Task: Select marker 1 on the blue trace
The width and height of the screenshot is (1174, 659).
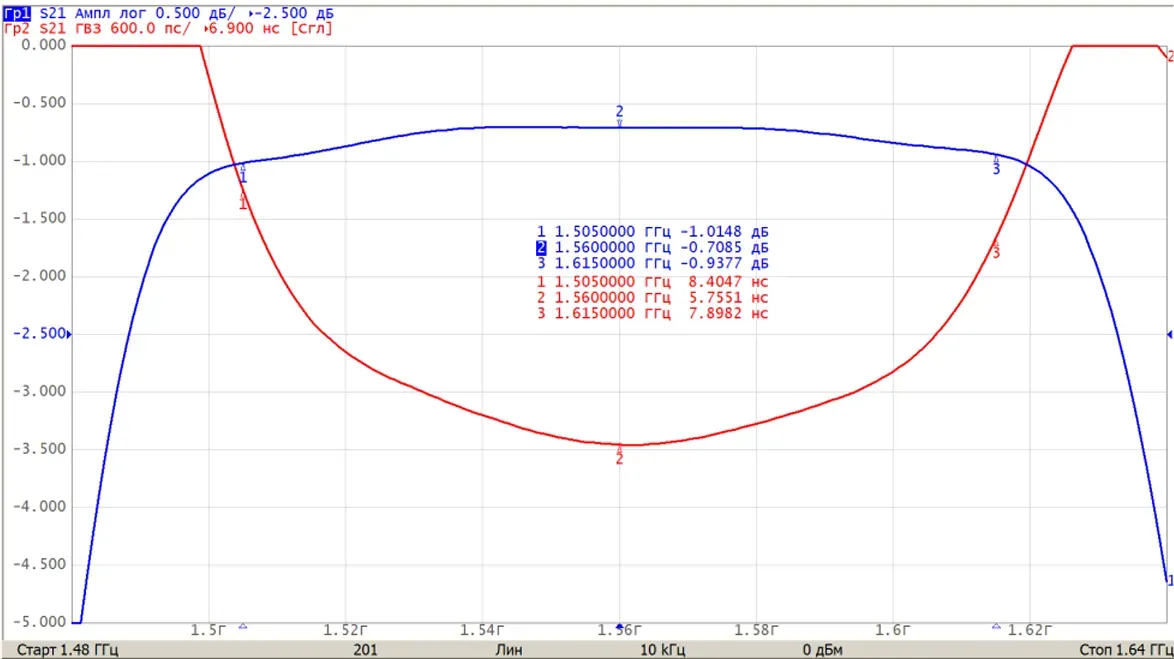Action: point(243,174)
